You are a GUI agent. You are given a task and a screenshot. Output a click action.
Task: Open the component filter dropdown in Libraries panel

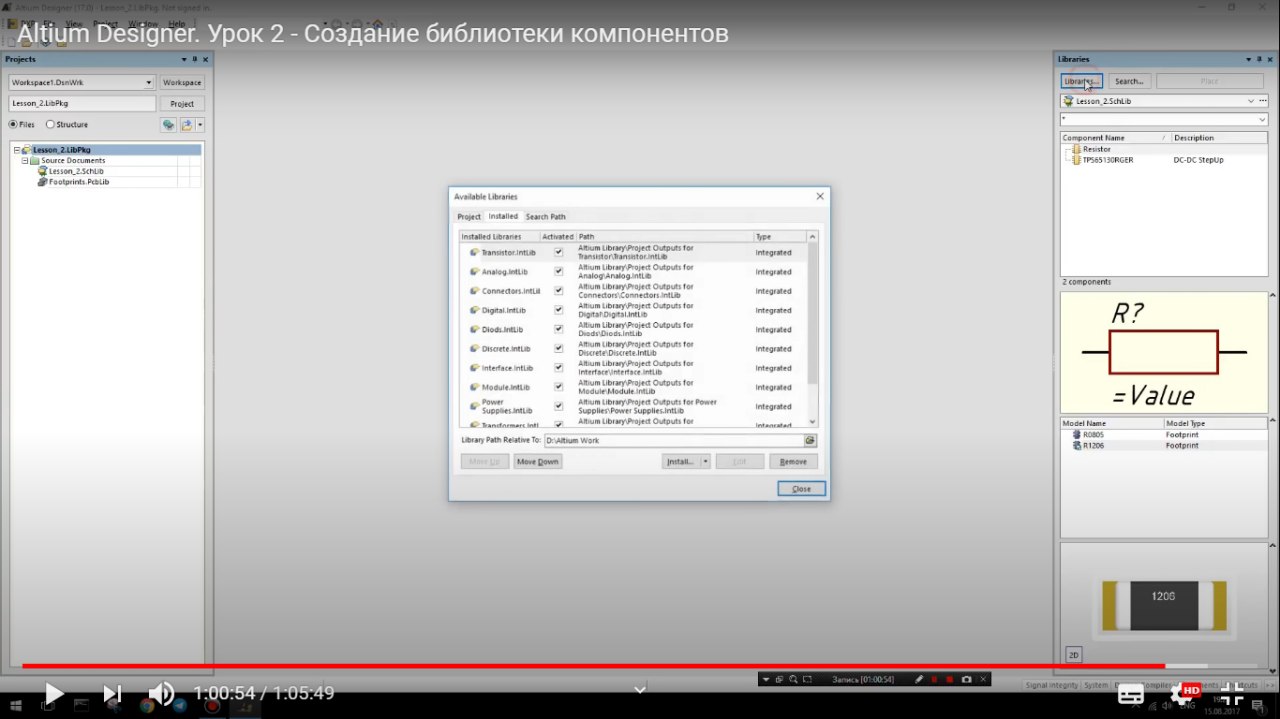coord(1262,120)
